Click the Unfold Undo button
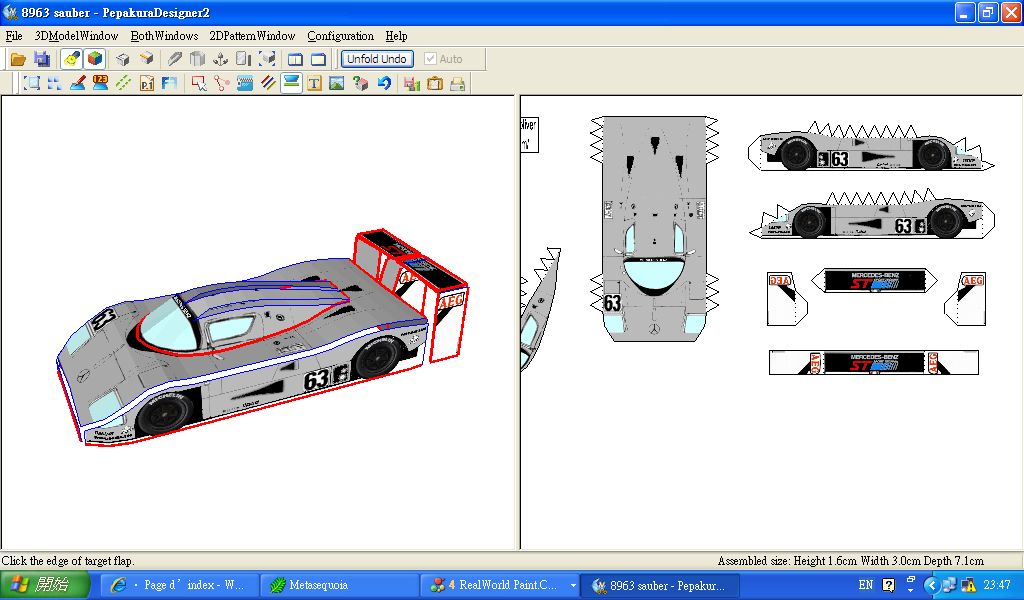Viewport: 1024px width, 600px height. [377, 59]
